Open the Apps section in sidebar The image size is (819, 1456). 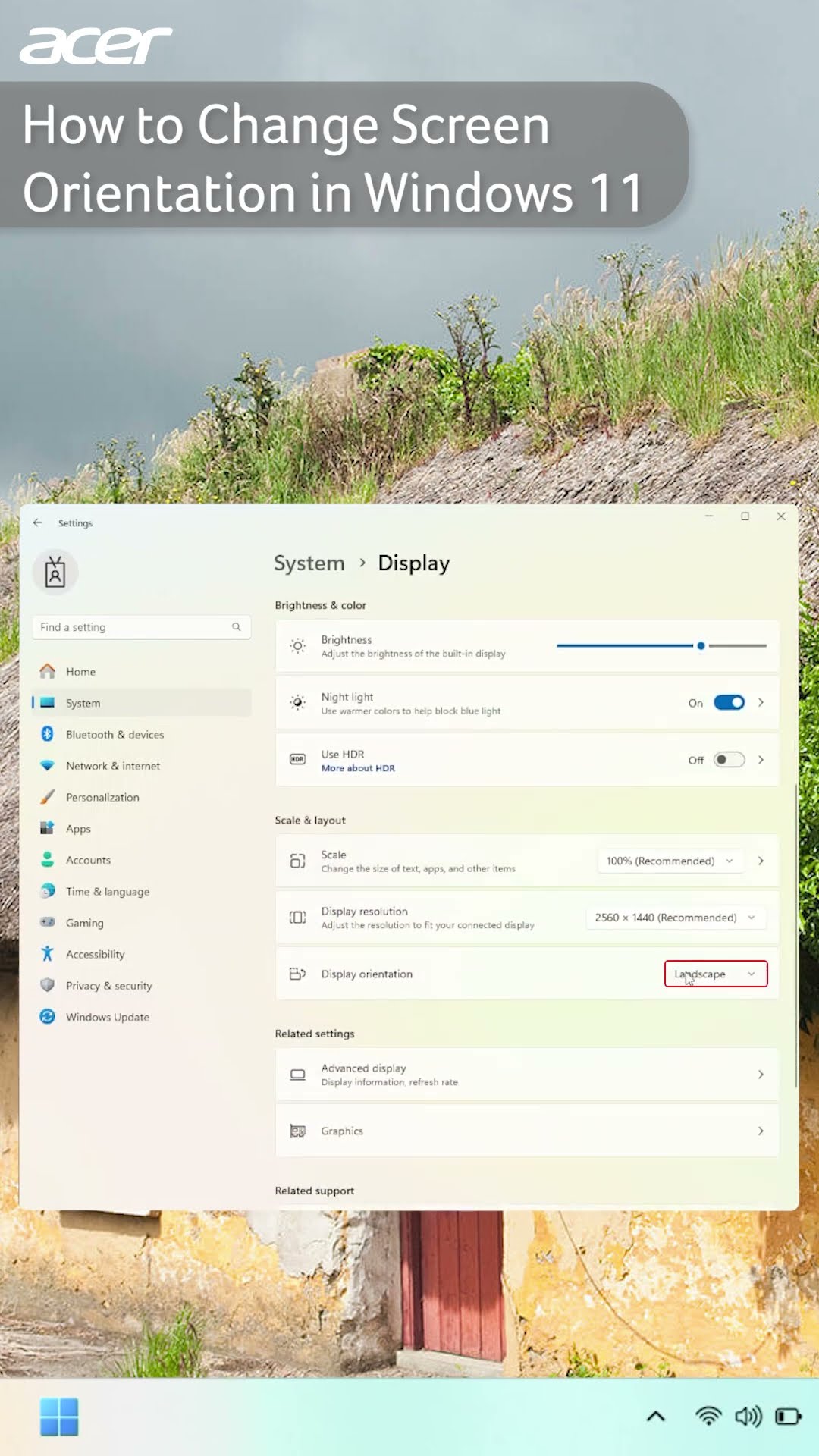pyautogui.click(x=142, y=828)
